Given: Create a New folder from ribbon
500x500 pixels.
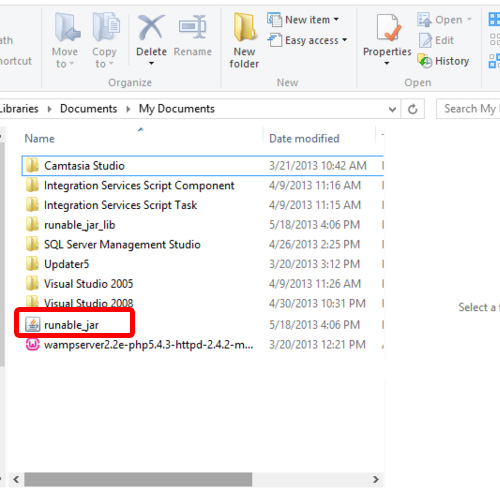Looking at the screenshot, I should (244, 40).
